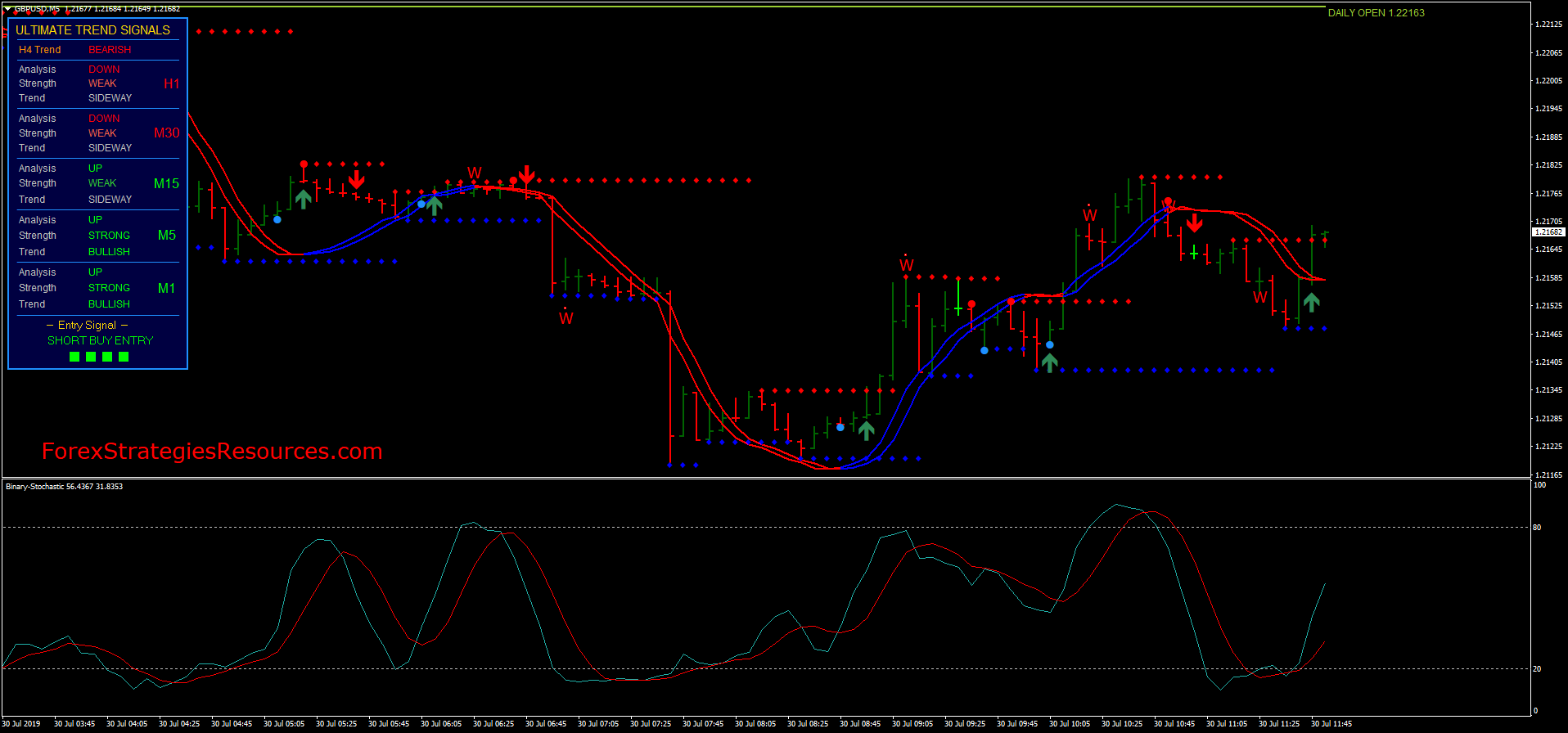
Task: Click the DOWN analysis value in the H1 section
Action: pyautogui.click(x=104, y=70)
